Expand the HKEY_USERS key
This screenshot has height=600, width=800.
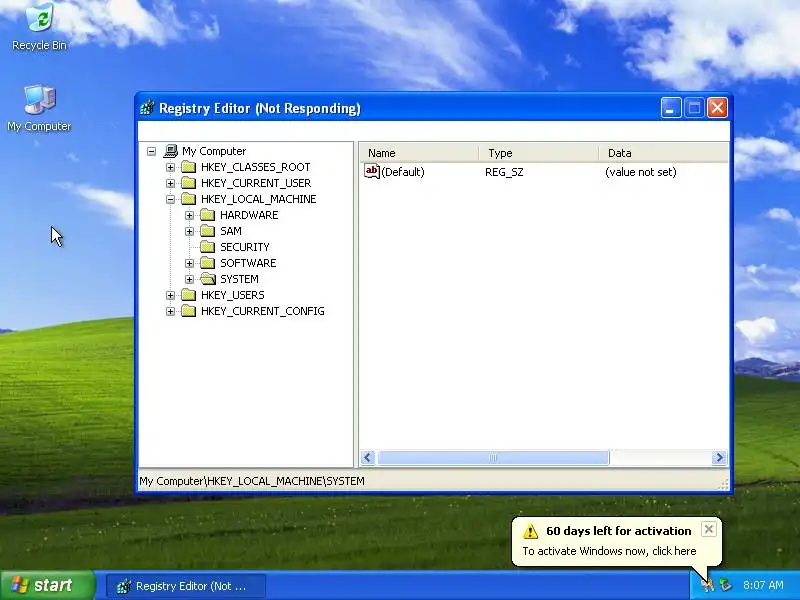point(170,295)
